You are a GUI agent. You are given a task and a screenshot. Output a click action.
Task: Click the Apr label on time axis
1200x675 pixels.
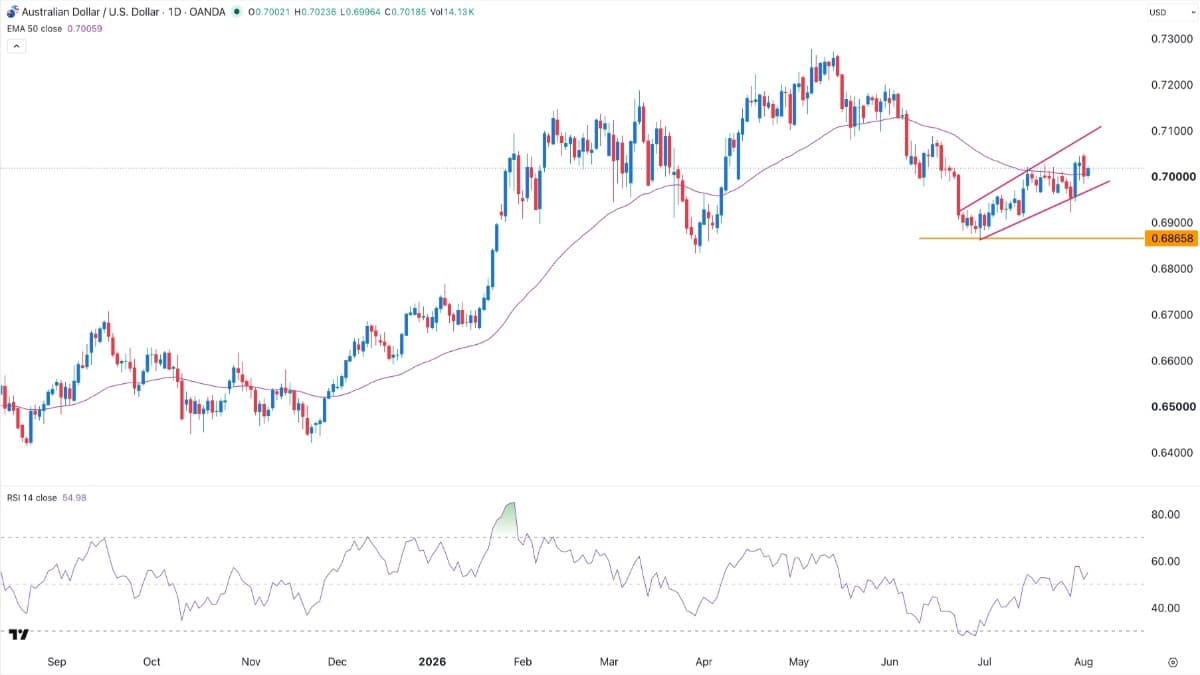703,662
